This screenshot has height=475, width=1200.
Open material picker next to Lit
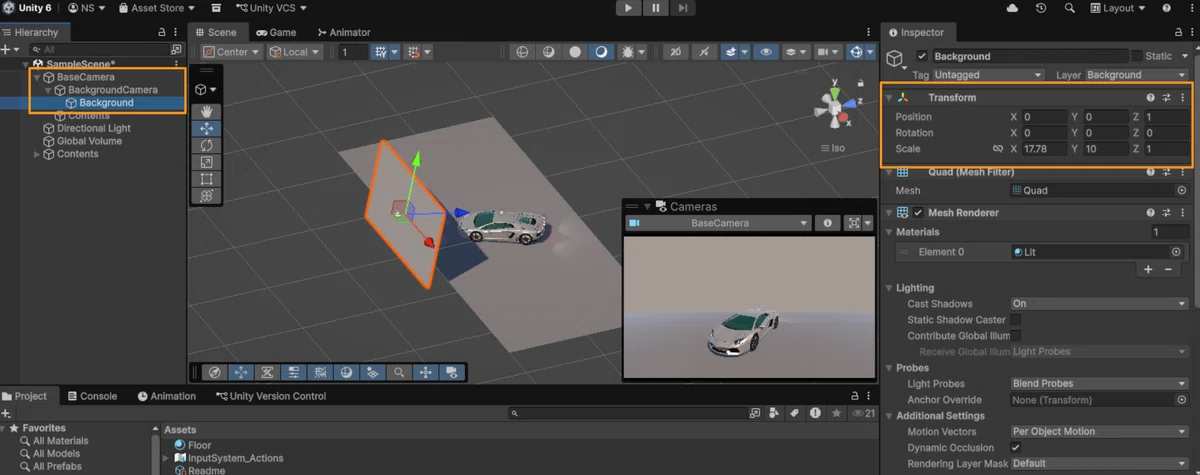click(1175, 252)
